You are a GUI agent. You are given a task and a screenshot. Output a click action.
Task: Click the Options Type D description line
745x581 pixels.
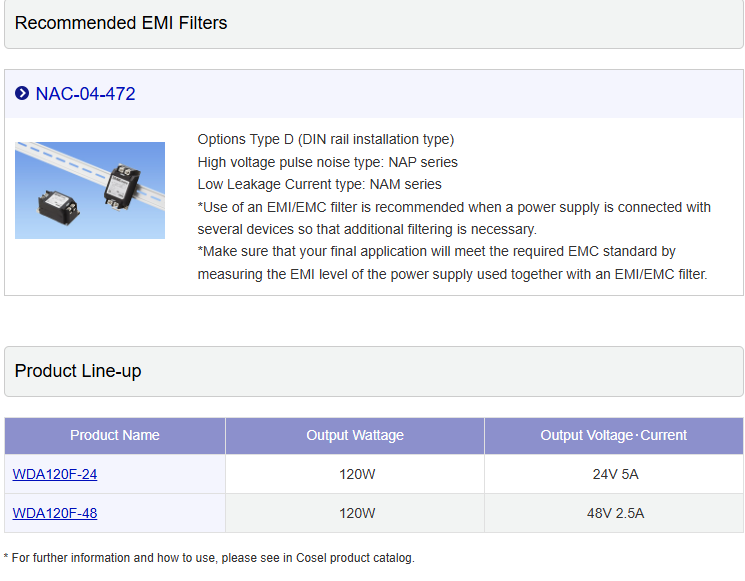click(x=326, y=140)
